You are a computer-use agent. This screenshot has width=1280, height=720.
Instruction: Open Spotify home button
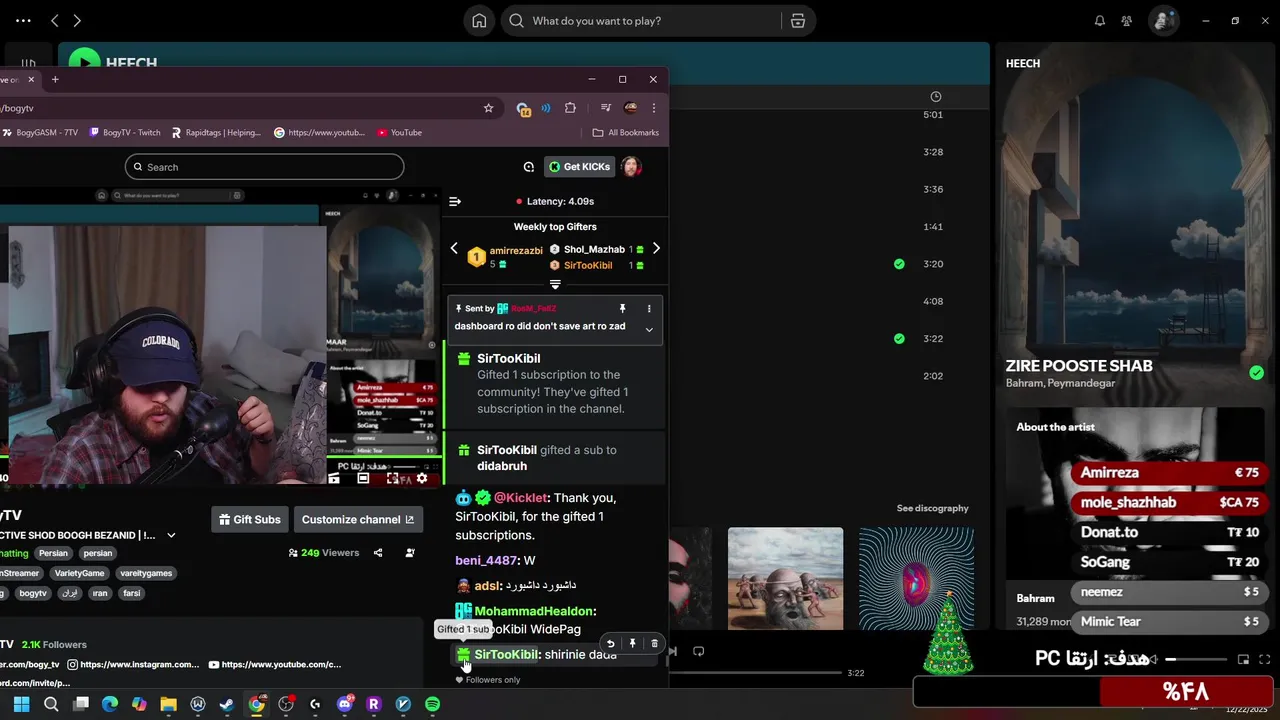(x=479, y=21)
